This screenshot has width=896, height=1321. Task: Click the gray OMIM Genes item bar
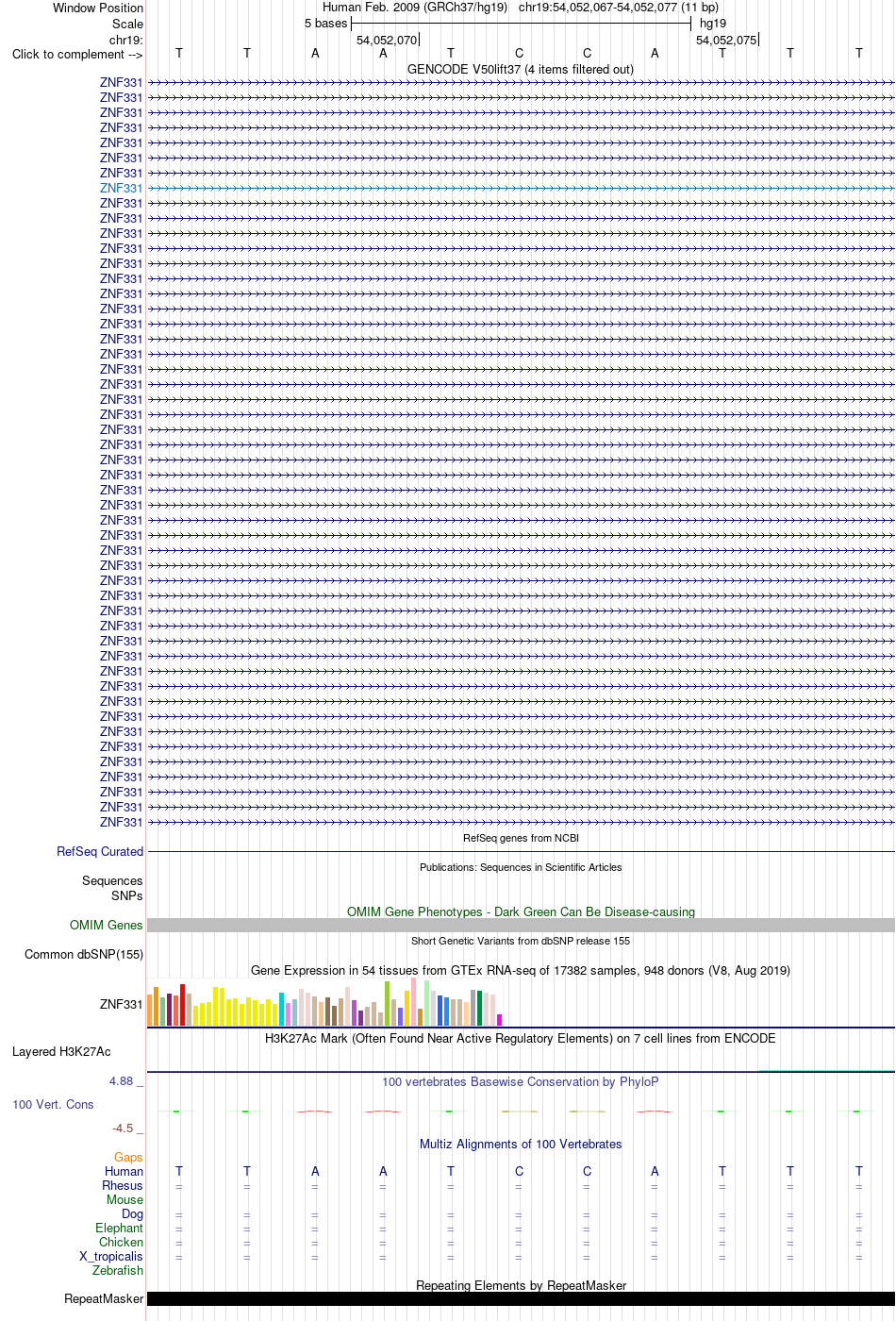[x=521, y=926]
